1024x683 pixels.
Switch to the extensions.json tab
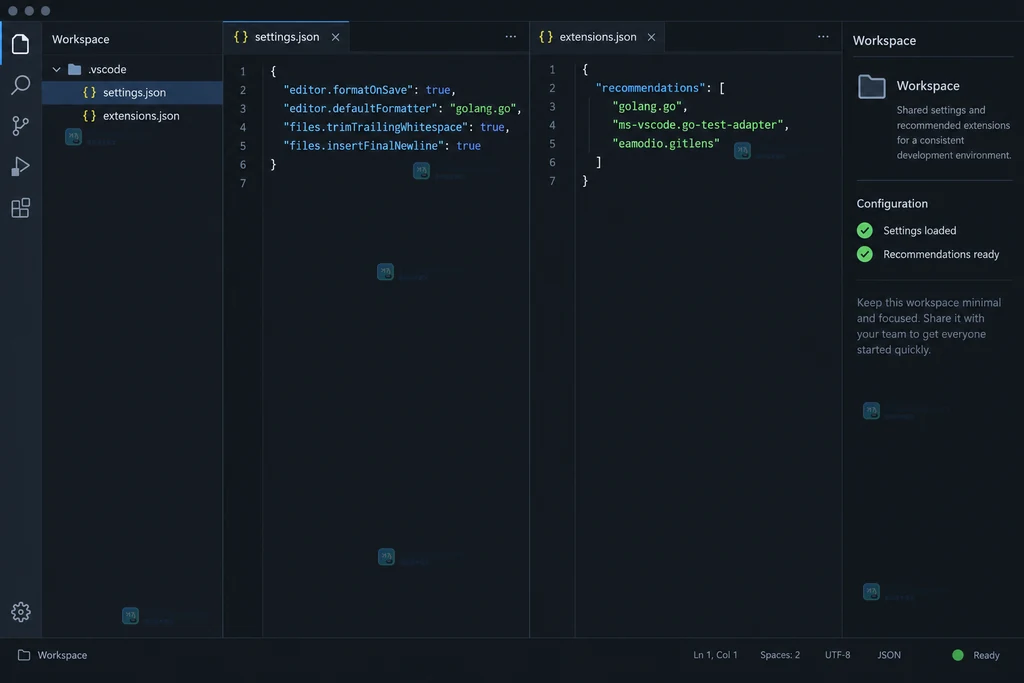tap(597, 37)
